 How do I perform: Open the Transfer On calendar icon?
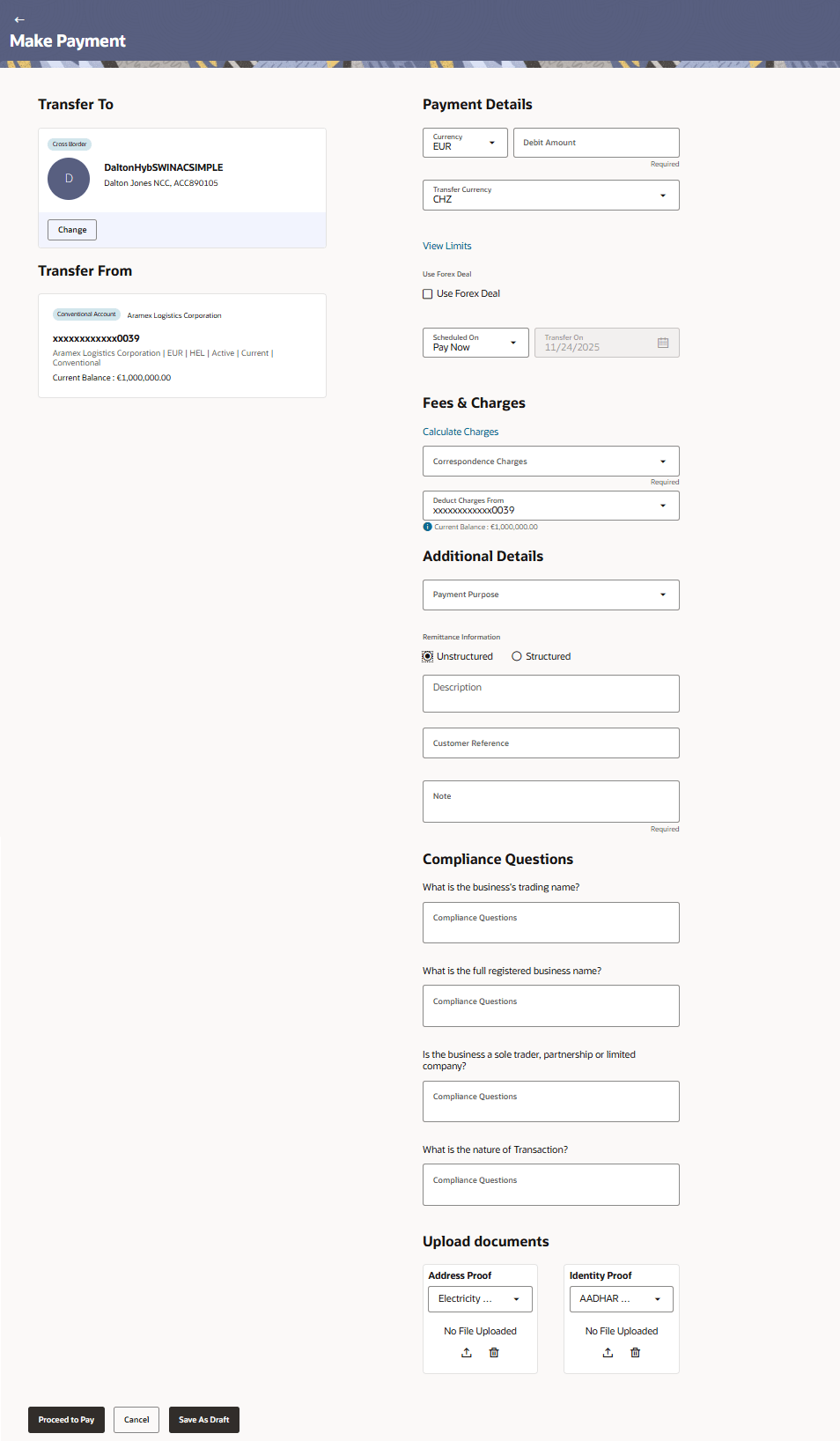[x=663, y=343]
